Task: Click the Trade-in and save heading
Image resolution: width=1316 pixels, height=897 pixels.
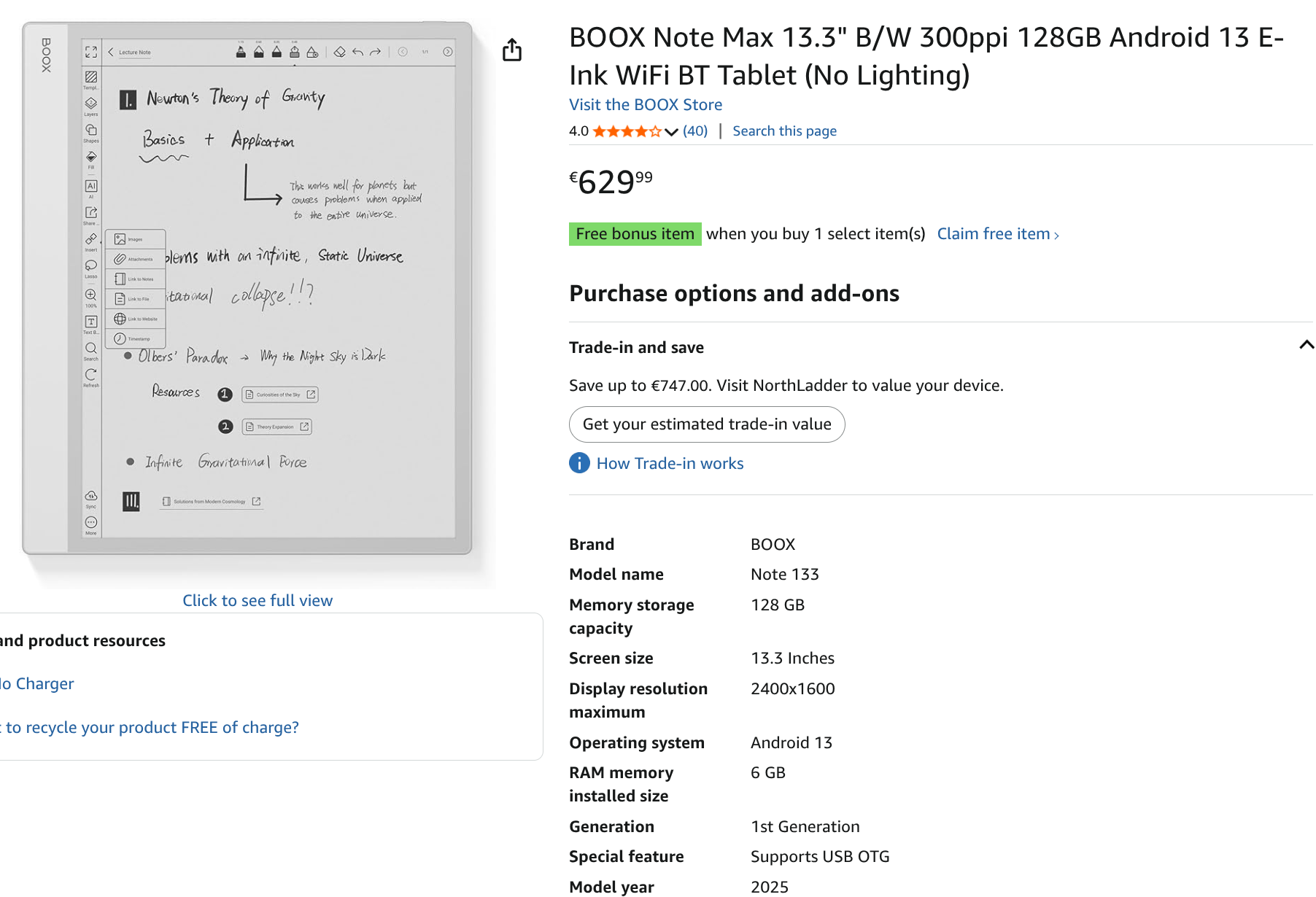Action: pos(636,348)
